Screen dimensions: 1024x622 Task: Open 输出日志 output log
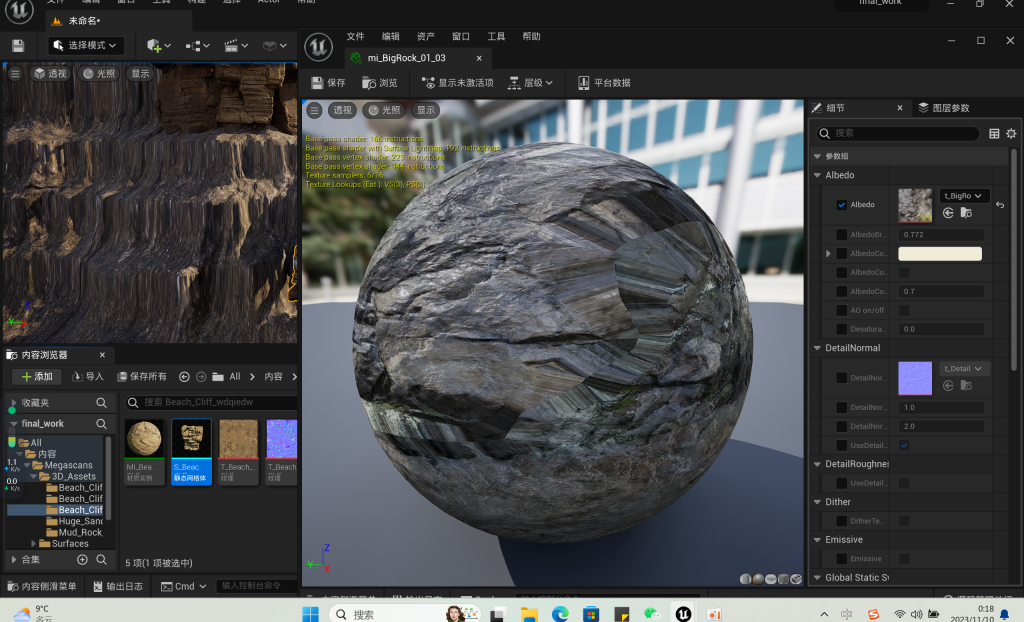[118, 587]
